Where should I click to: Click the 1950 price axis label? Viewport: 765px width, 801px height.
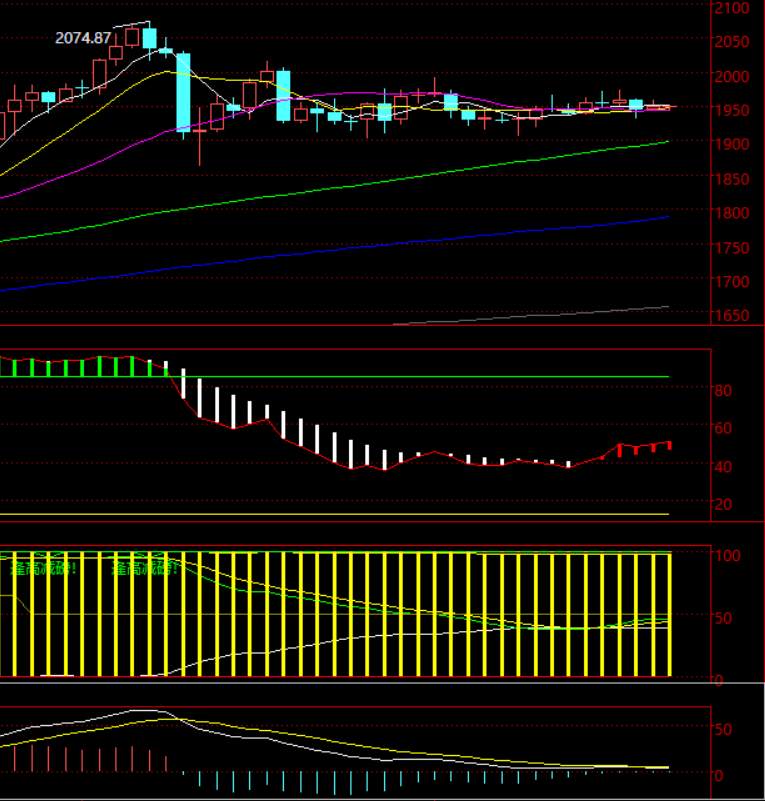731,110
